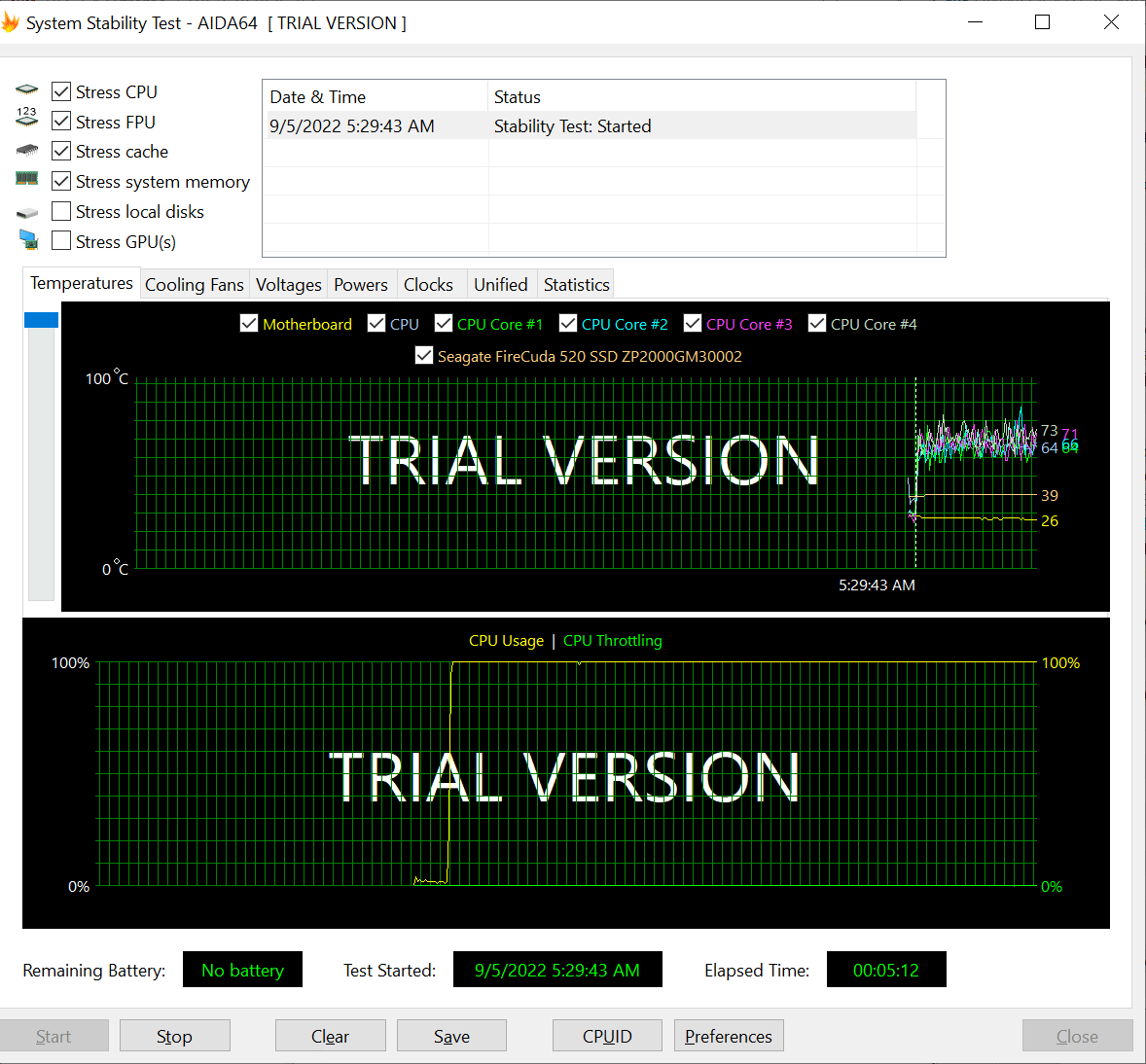The height and width of the screenshot is (1064, 1146).
Task: Click the system memory RAM icon
Action: 27,179
